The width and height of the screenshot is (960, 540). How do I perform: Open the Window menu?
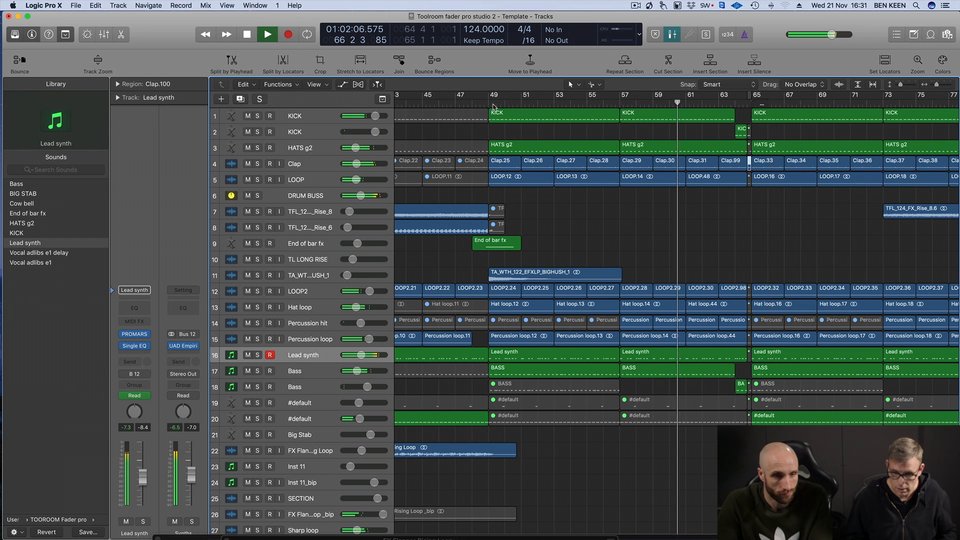[255, 5]
